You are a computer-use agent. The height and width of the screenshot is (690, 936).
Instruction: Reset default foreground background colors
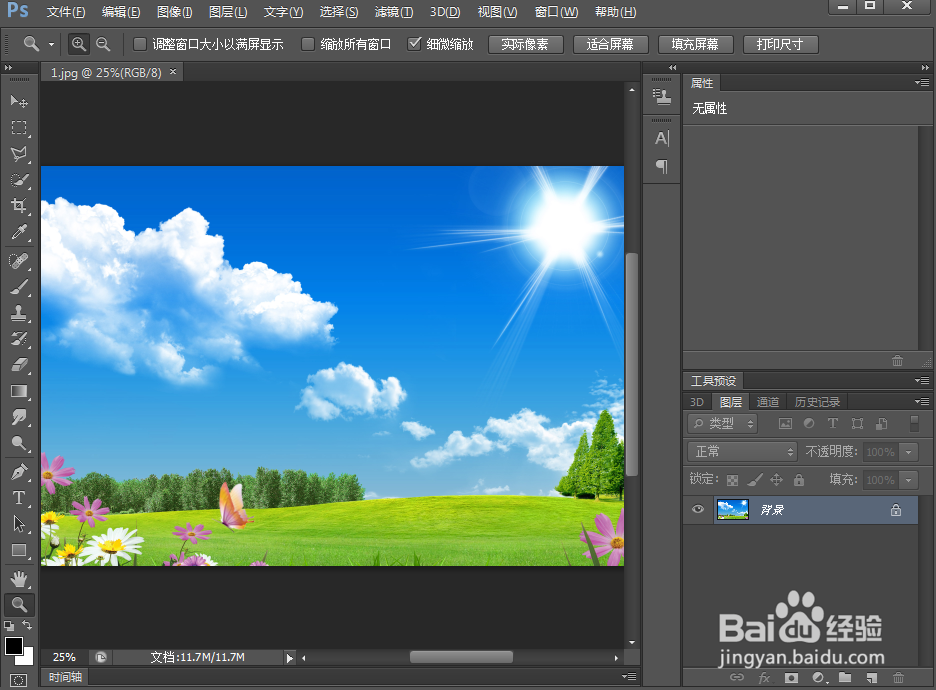click(9, 626)
